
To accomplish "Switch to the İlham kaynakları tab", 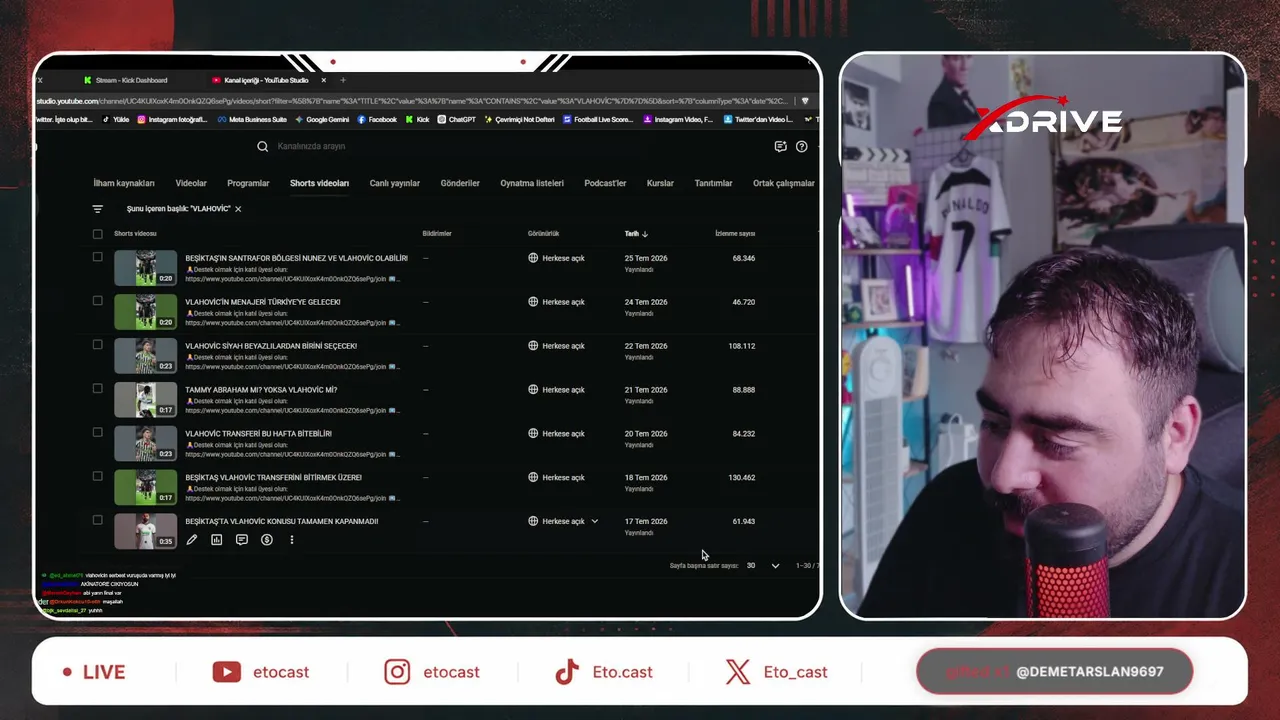I will pyautogui.click(x=124, y=183).
